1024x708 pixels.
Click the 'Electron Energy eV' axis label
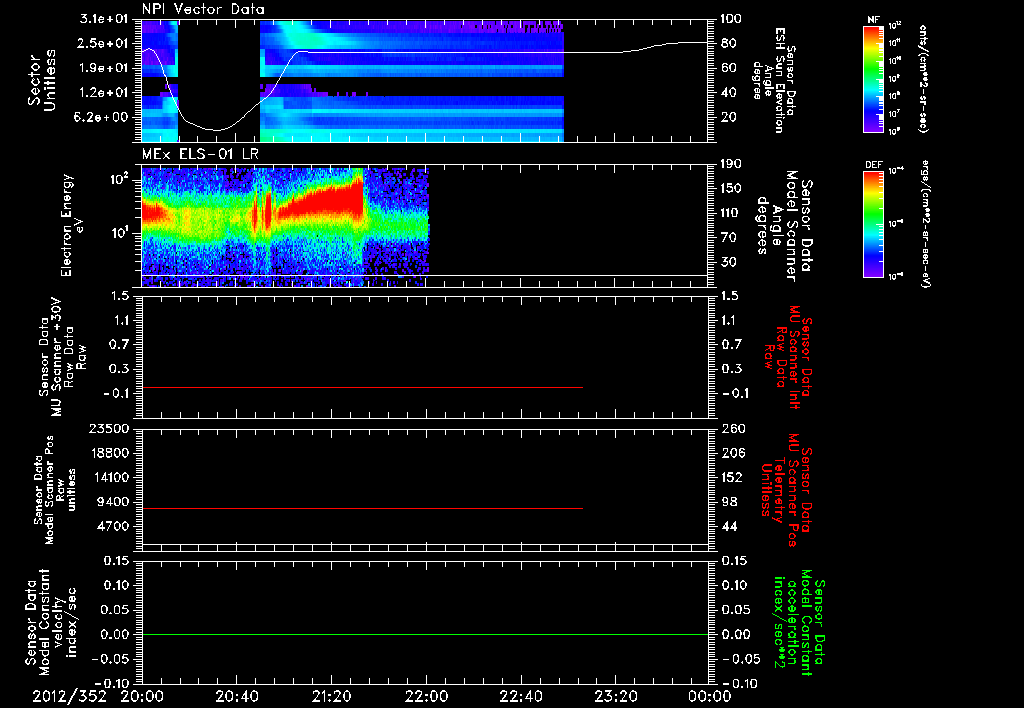click(x=72, y=225)
